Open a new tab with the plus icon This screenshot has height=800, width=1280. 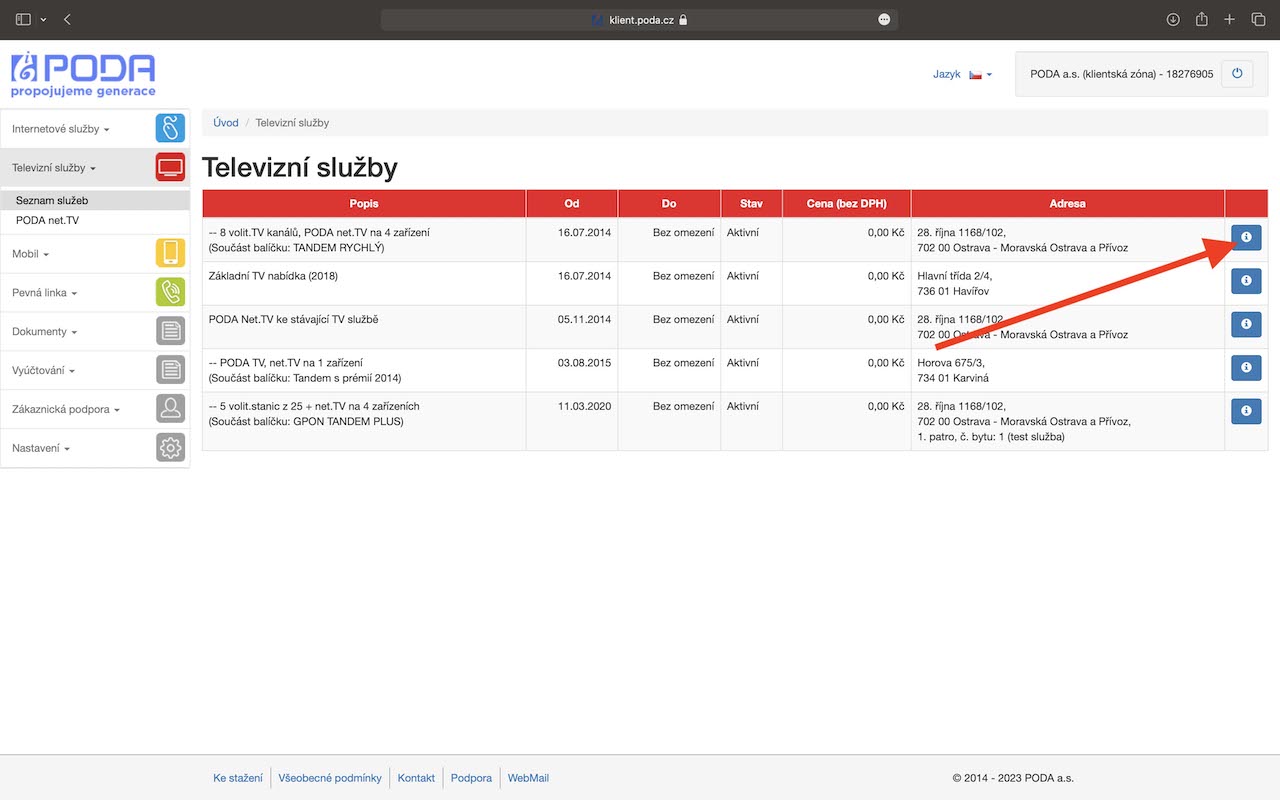1230,19
